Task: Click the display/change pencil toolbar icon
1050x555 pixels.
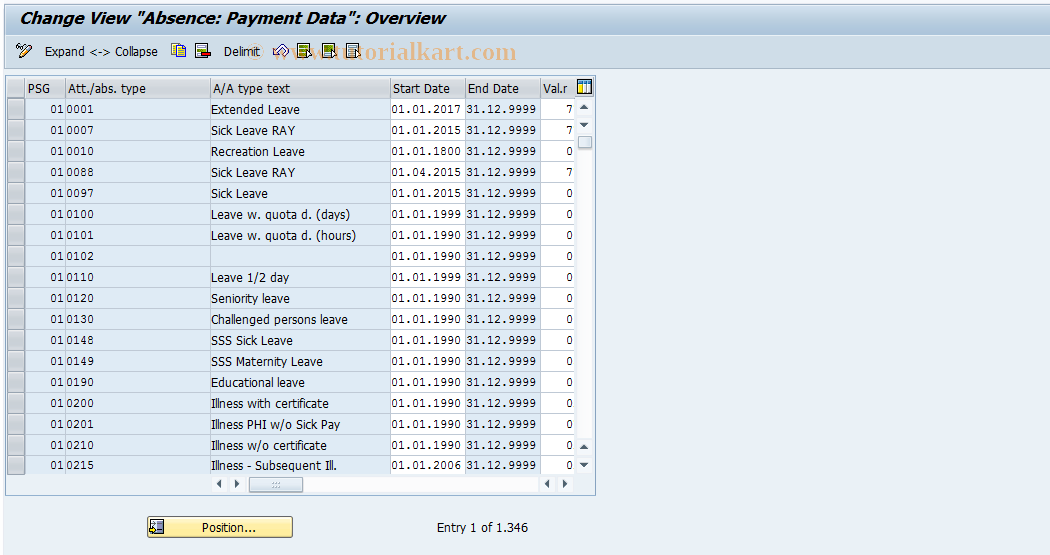Action: pos(23,51)
